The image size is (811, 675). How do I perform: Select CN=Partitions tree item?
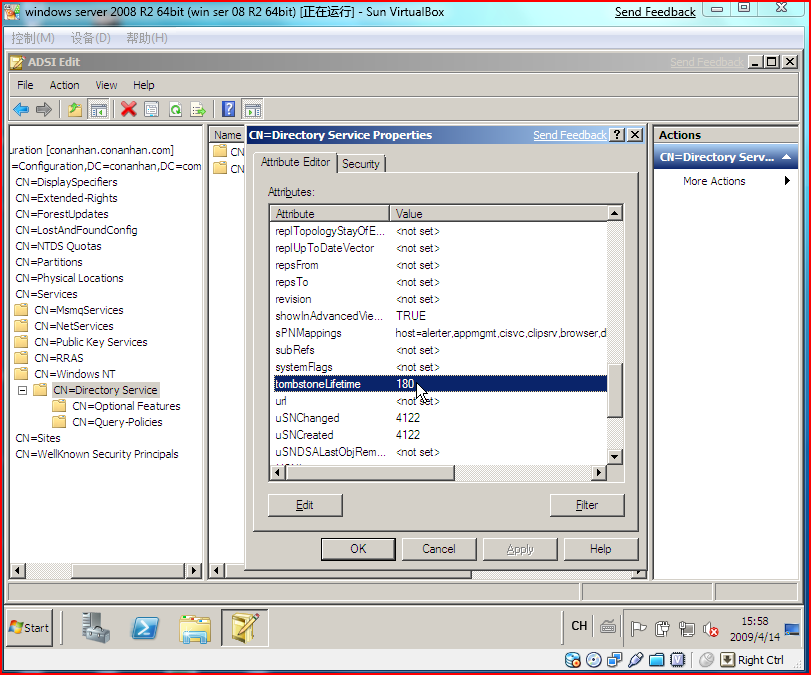(49, 262)
